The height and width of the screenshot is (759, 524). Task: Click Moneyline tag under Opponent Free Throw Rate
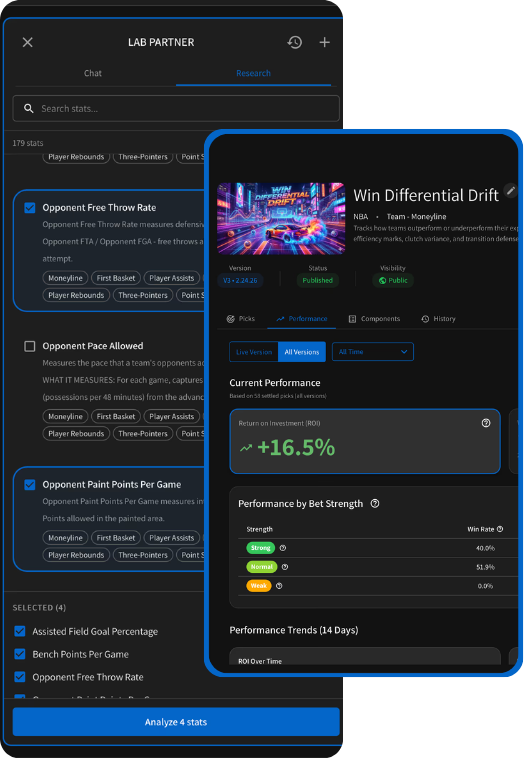pyautogui.click(x=65, y=278)
